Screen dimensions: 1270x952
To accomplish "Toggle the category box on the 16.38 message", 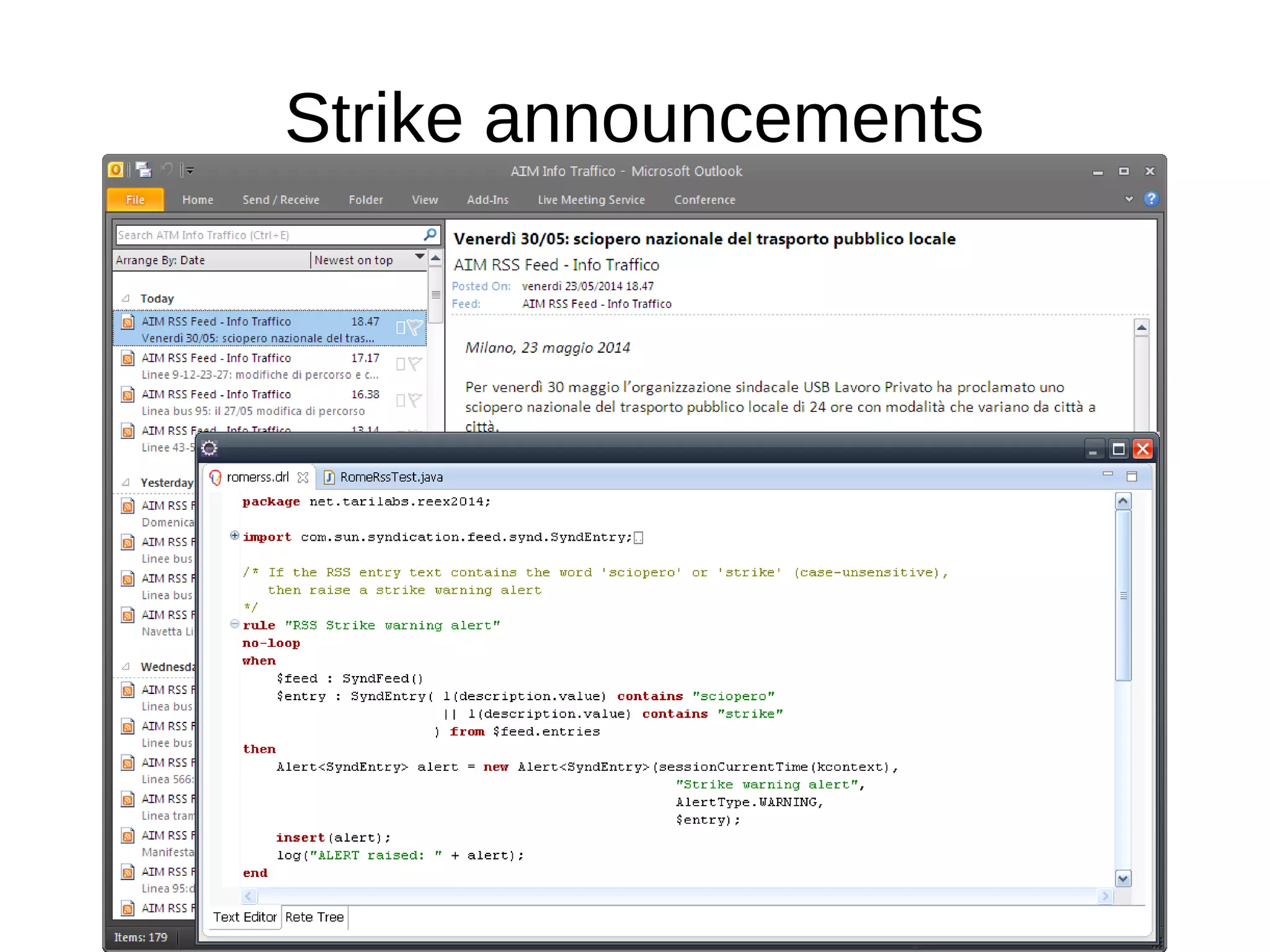I will [401, 401].
